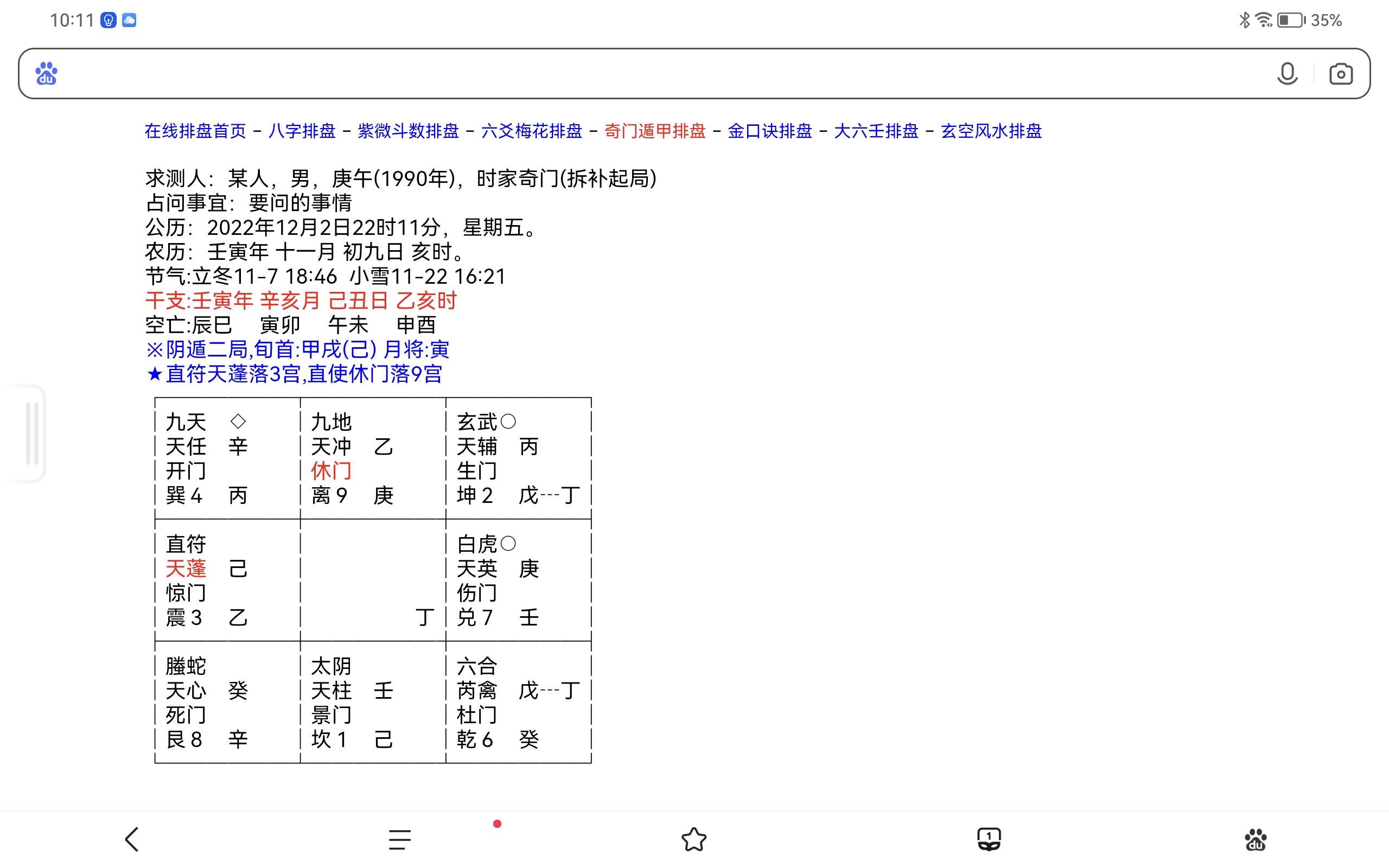Click the 占问事宜 line
The image size is (1389, 868).
(249, 203)
